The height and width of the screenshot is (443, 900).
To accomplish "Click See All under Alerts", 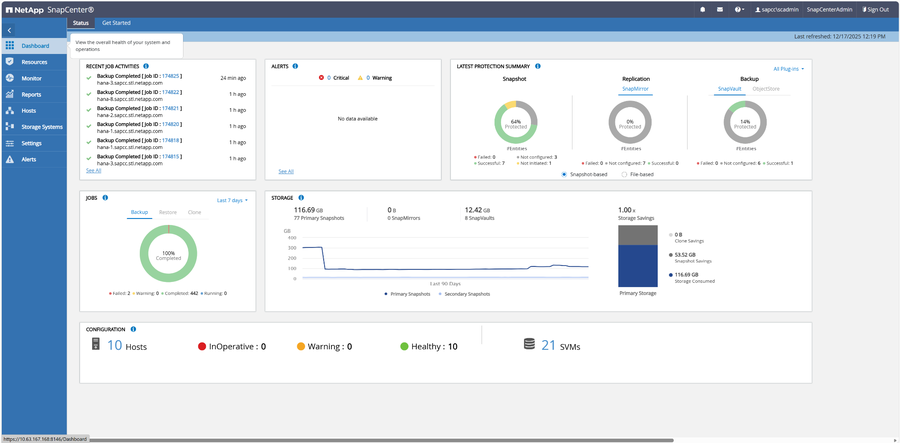I will (x=286, y=171).
